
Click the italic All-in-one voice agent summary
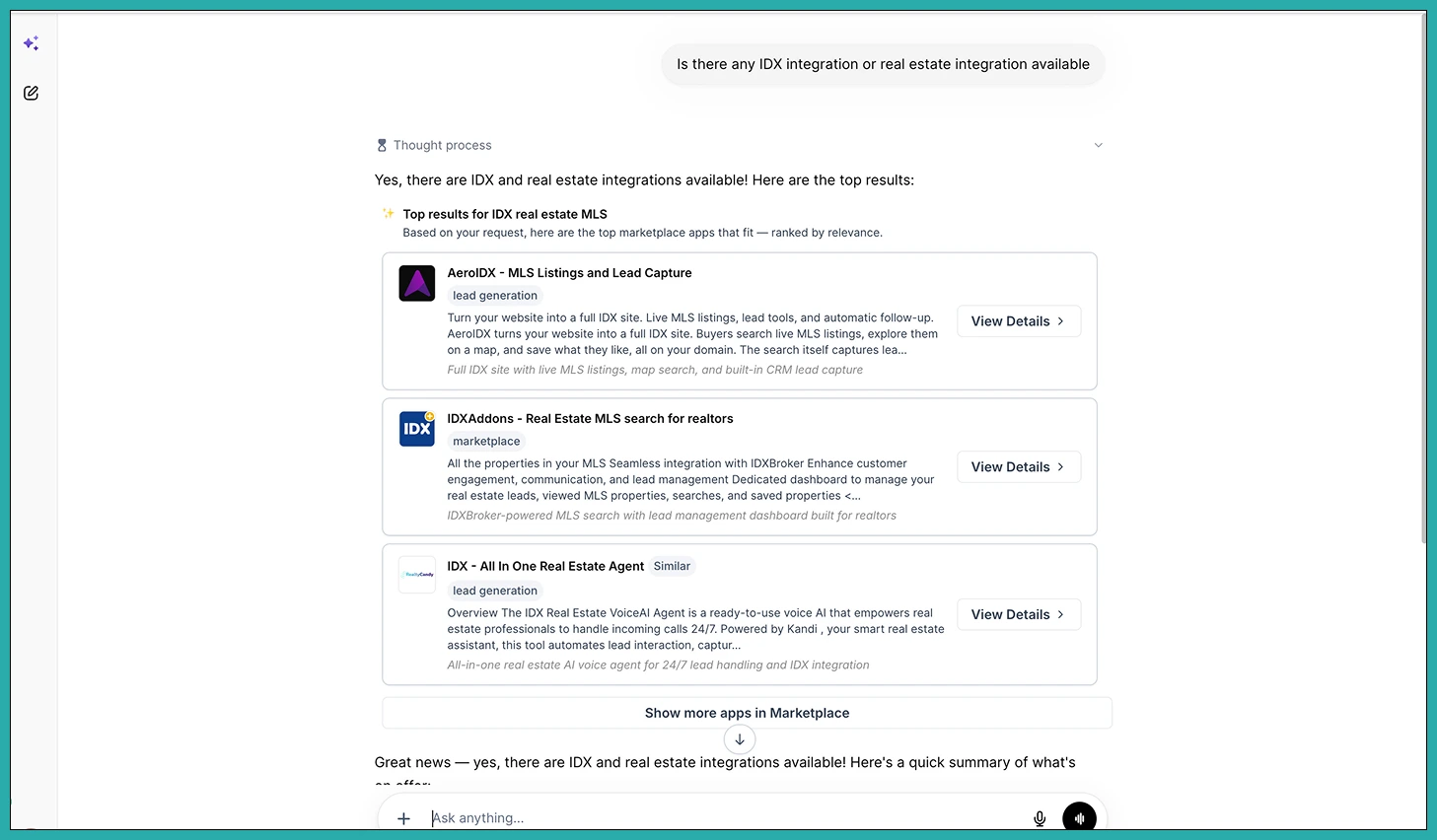[x=658, y=665]
